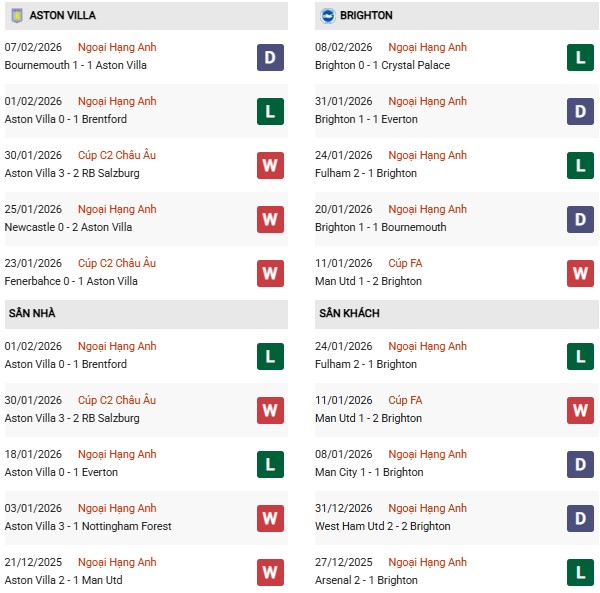This screenshot has height=593, width=600.
Task: Click the Brighton club crest
Action: [x=326, y=16]
